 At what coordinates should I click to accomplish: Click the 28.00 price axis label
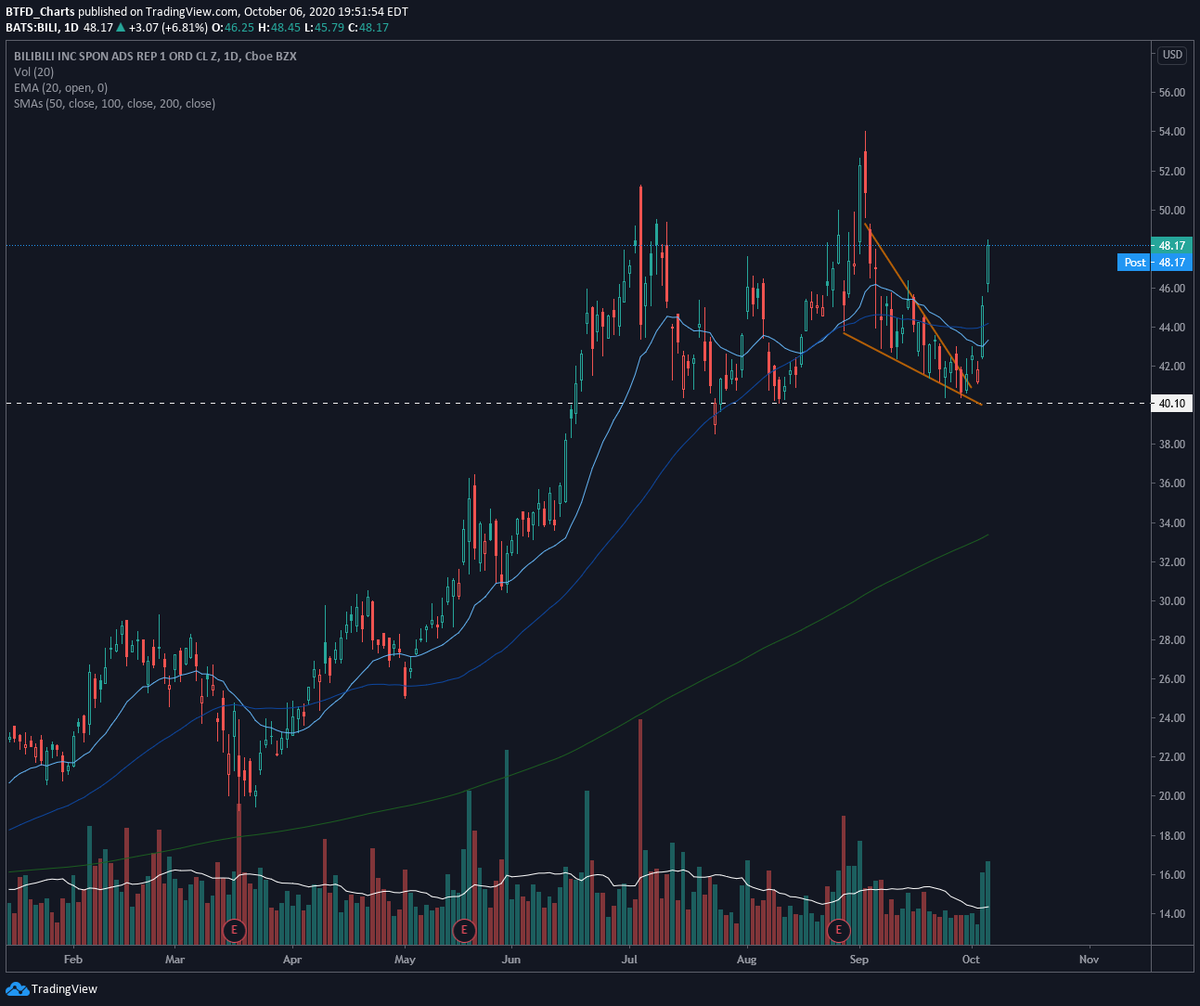coord(1171,640)
